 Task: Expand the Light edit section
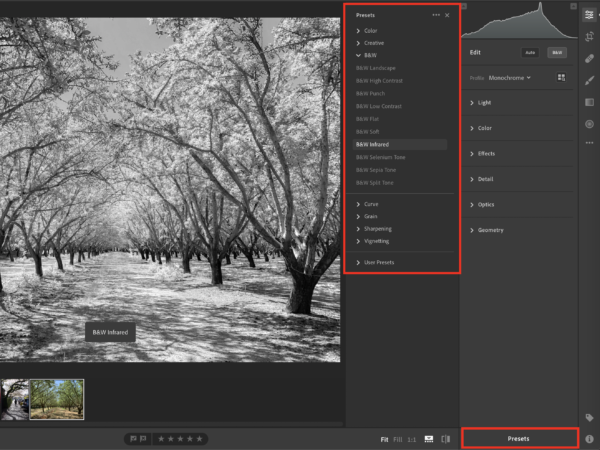coord(480,103)
